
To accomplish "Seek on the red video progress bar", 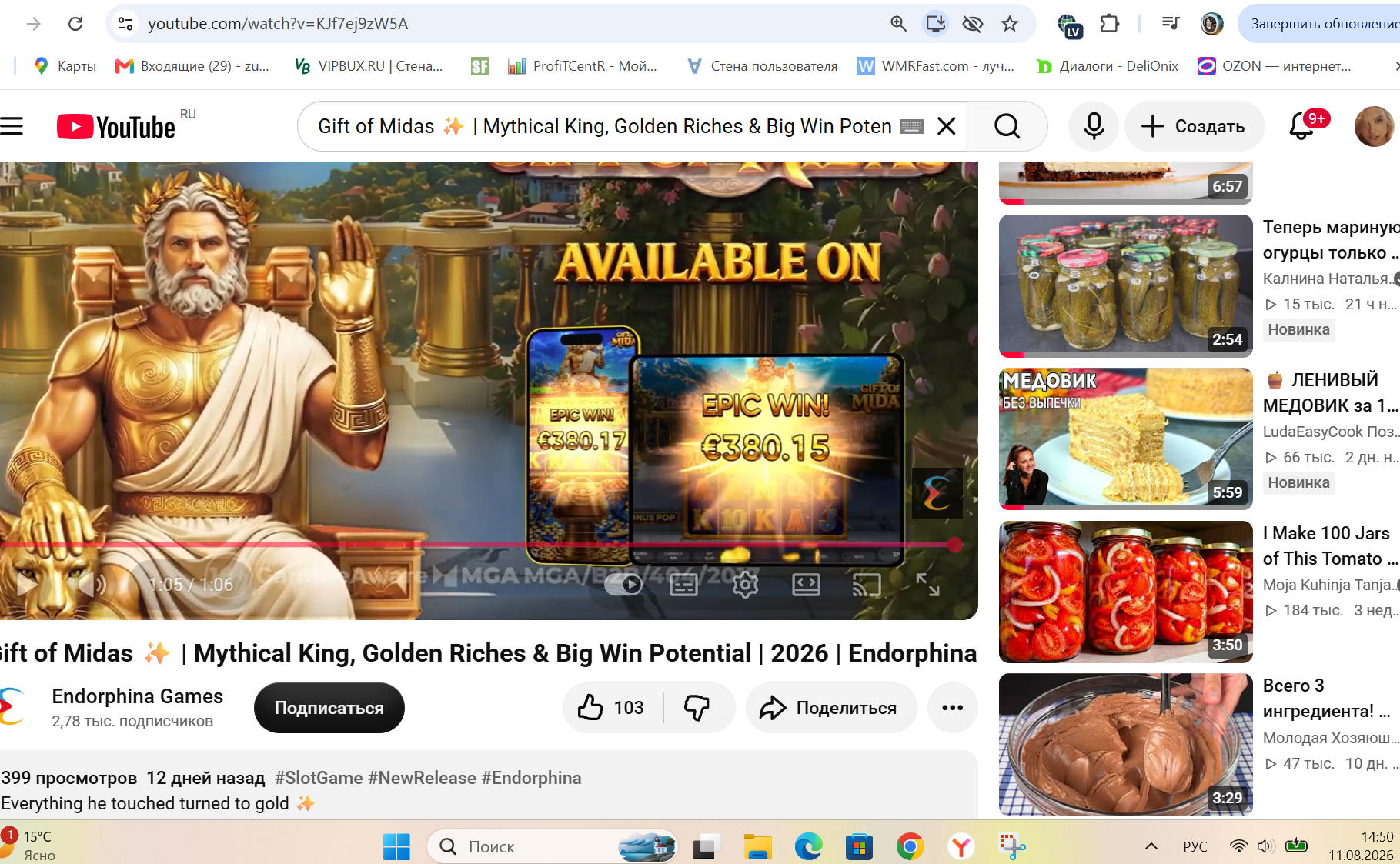I will coord(477,545).
